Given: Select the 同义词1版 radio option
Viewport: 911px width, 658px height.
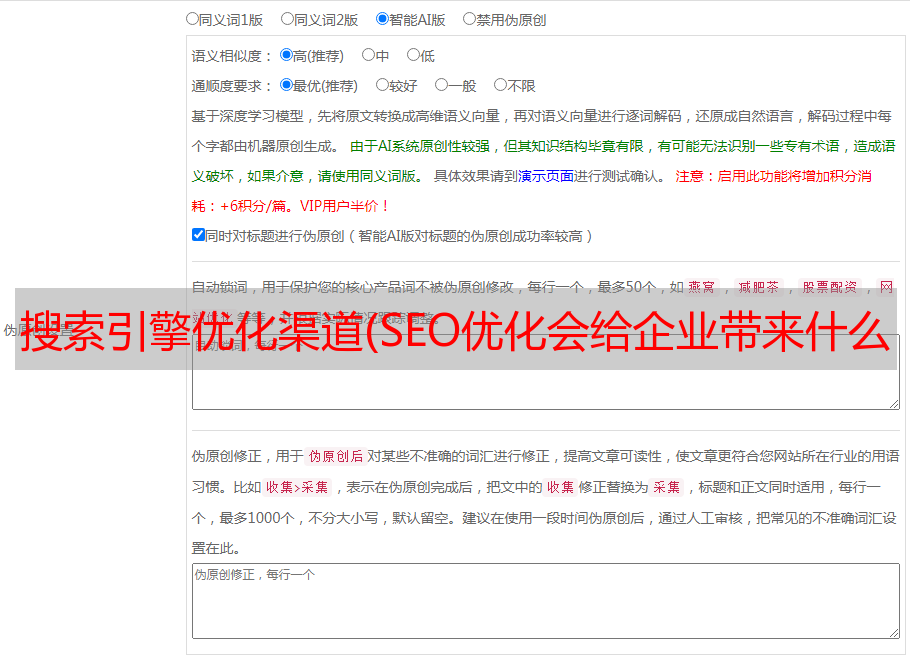Looking at the screenshot, I should pos(193,19).
